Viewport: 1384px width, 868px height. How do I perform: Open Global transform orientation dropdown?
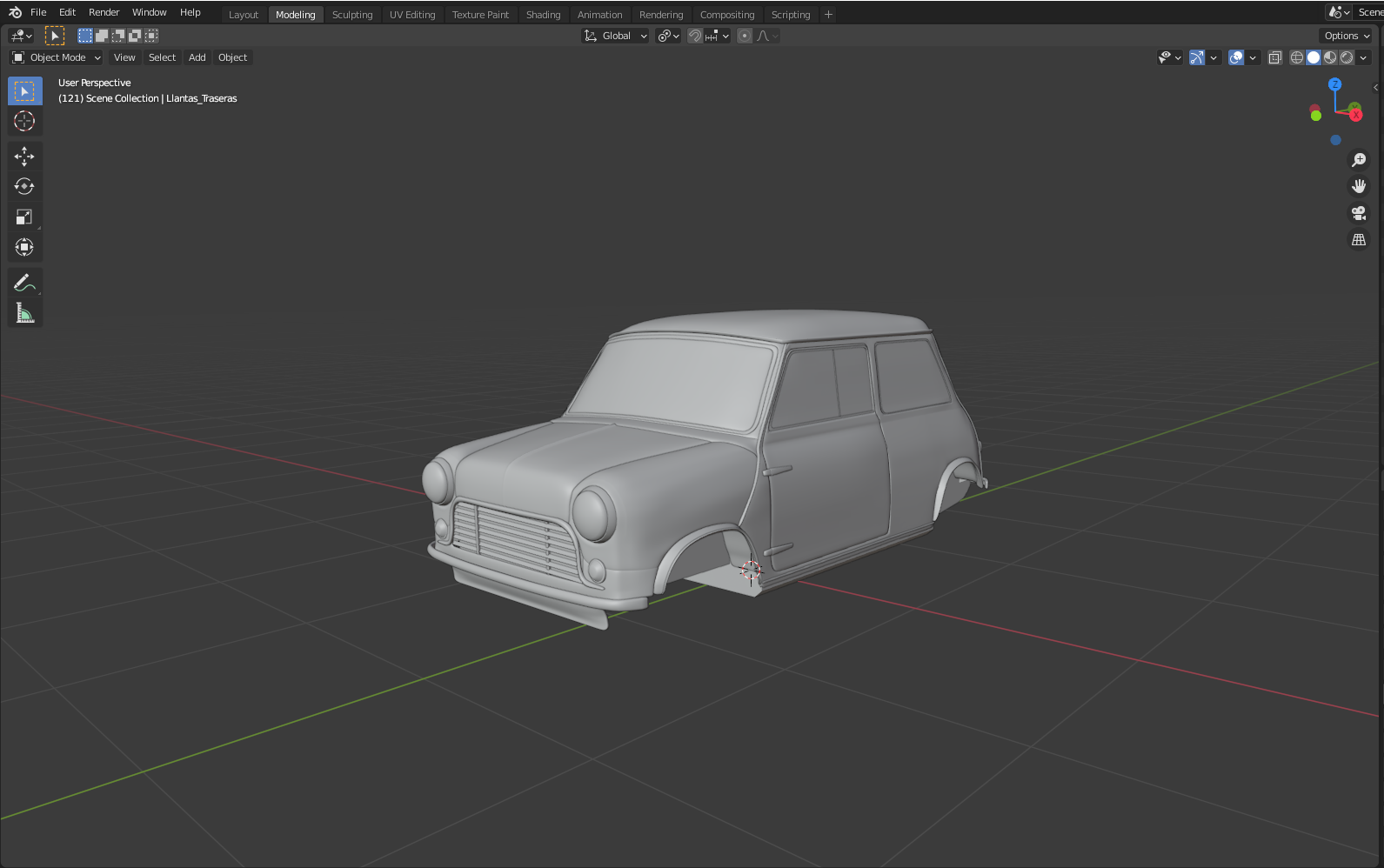coord(616,36)
